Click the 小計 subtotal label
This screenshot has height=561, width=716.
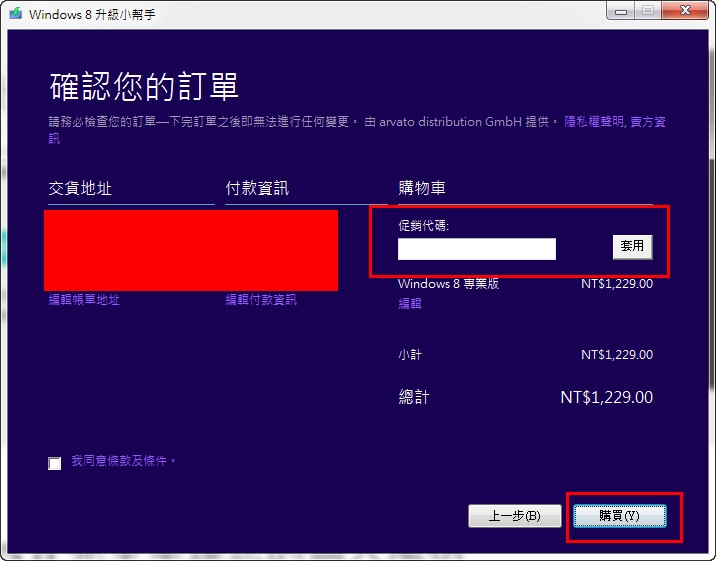[x=410, y=355]
